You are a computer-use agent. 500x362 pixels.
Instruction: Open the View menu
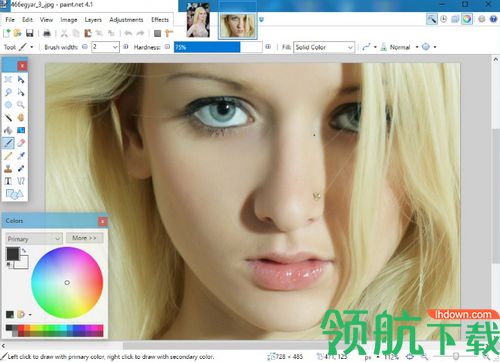[x=46, y=20]
